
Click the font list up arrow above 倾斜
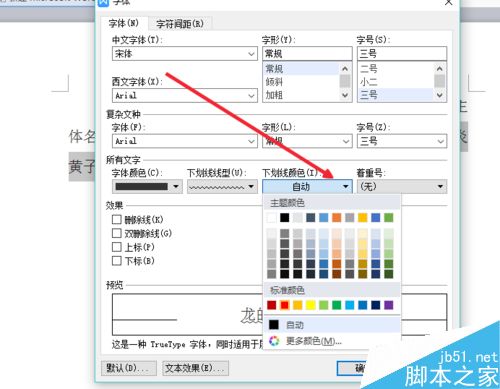click(345, 69)
